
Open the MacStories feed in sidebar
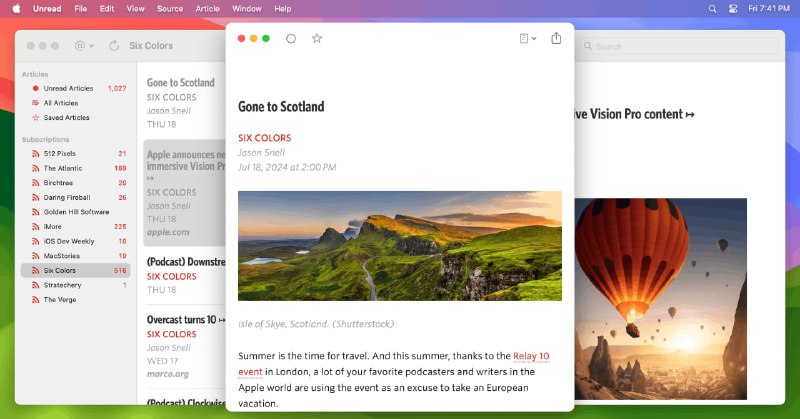[x=63, y=256]
